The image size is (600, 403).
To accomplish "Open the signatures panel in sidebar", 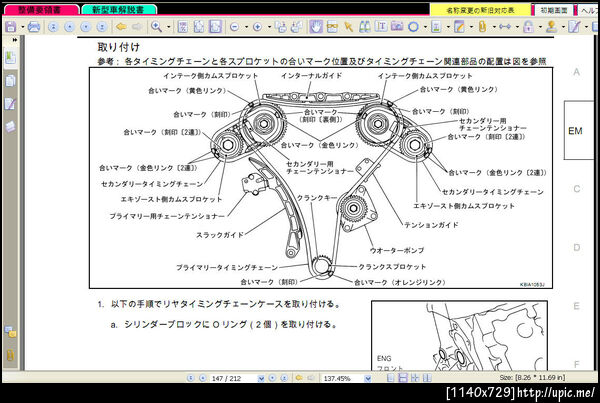I will pos(10,104).
